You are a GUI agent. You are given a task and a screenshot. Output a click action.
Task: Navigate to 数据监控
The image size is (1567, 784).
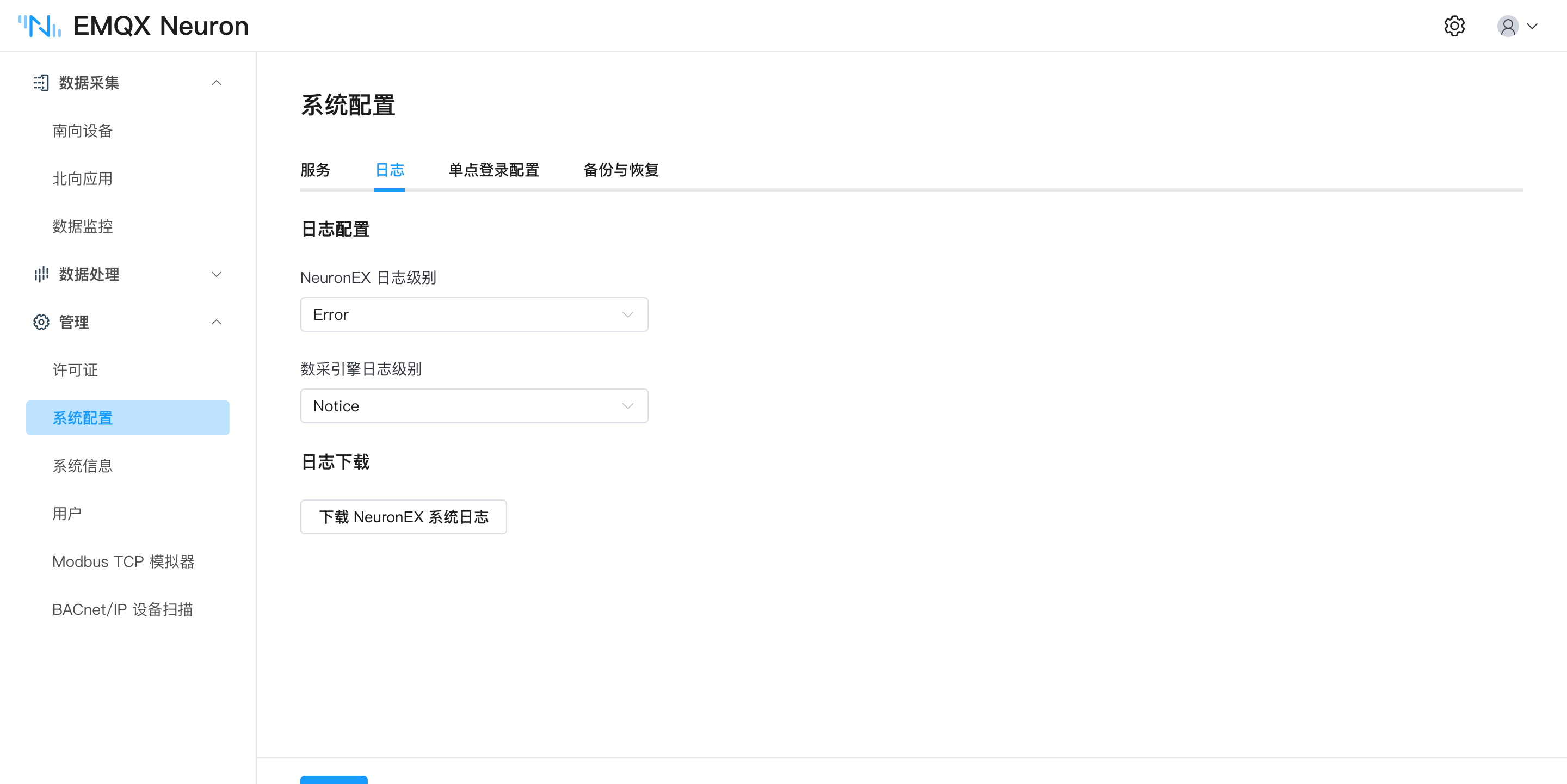click(x=82, y=226)
